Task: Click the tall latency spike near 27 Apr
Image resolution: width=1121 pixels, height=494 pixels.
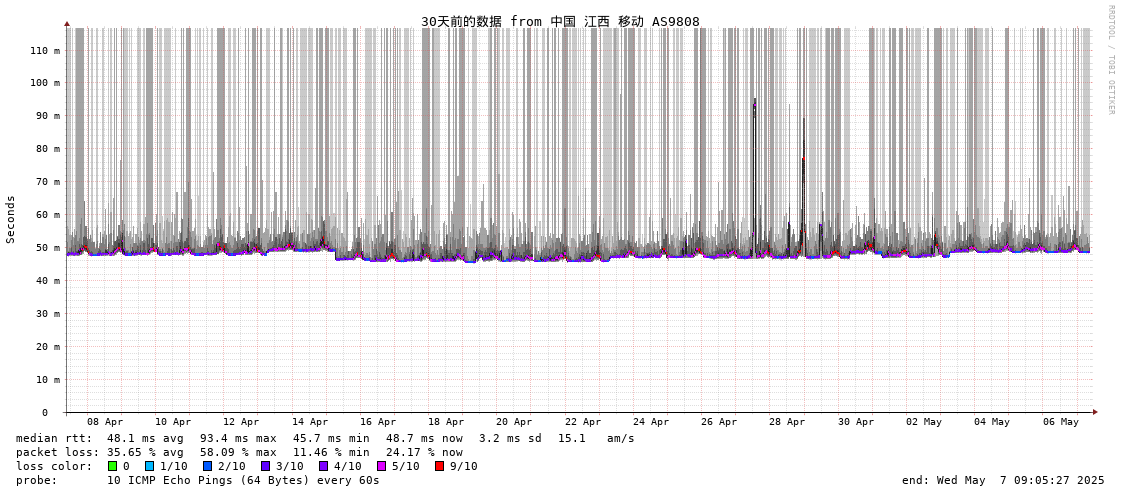Action: click(754, 175)
